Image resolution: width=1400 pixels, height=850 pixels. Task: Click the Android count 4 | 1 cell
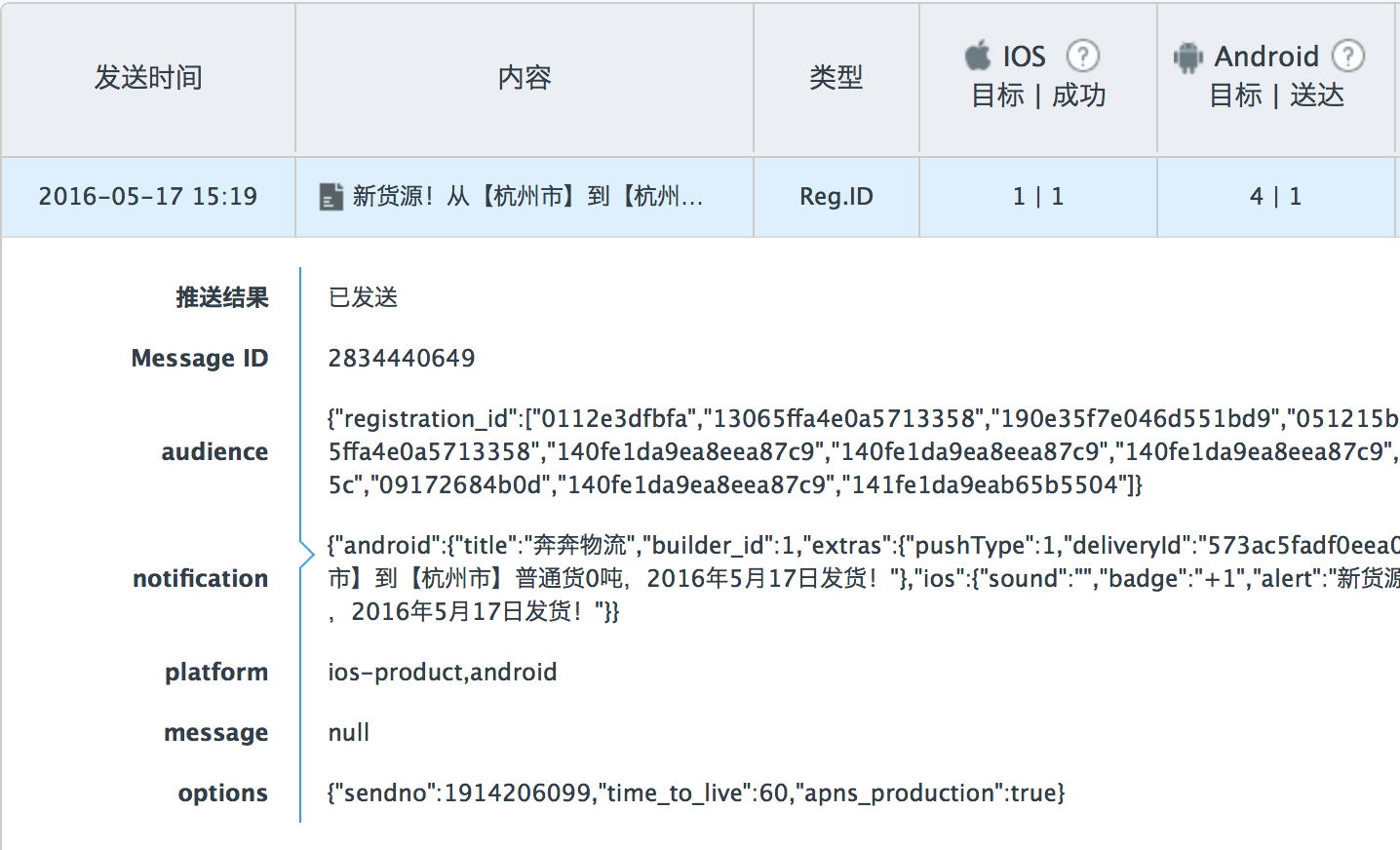point(1276,196)
